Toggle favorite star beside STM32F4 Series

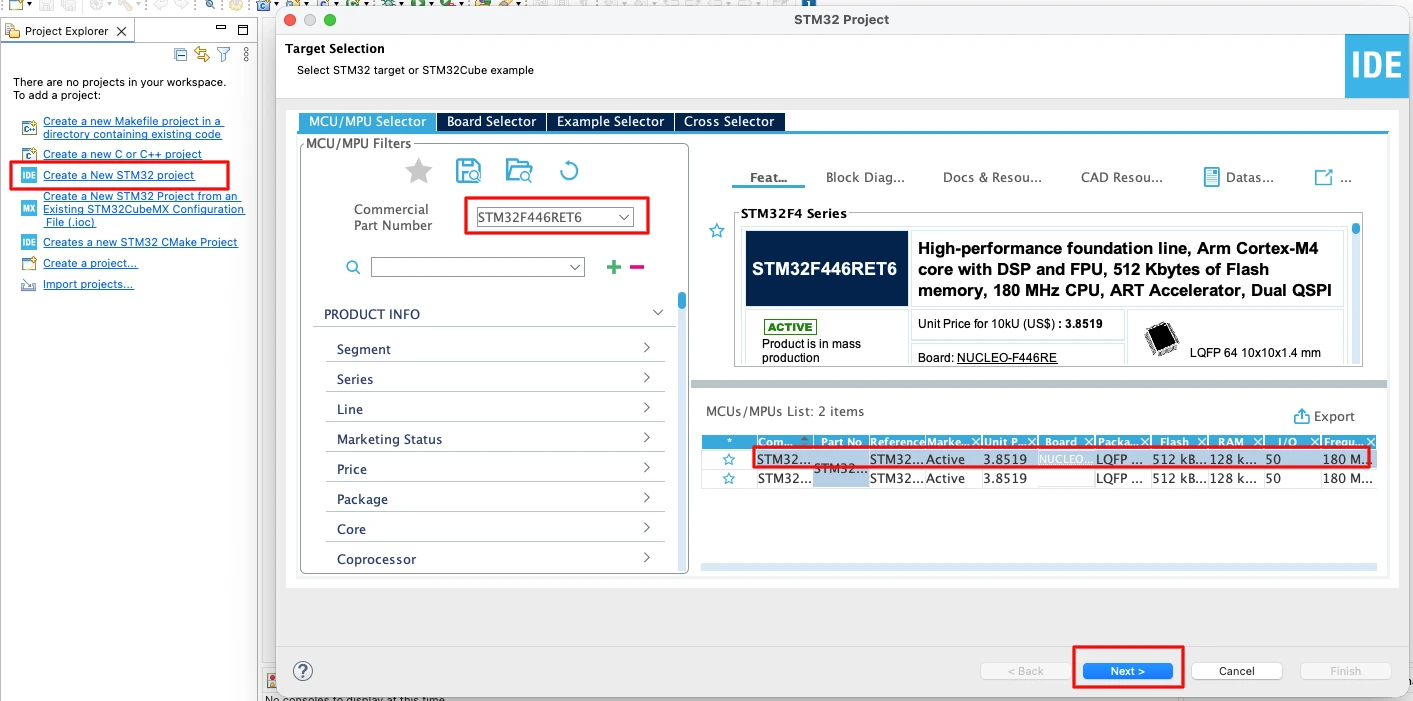(x=716, y=231)
